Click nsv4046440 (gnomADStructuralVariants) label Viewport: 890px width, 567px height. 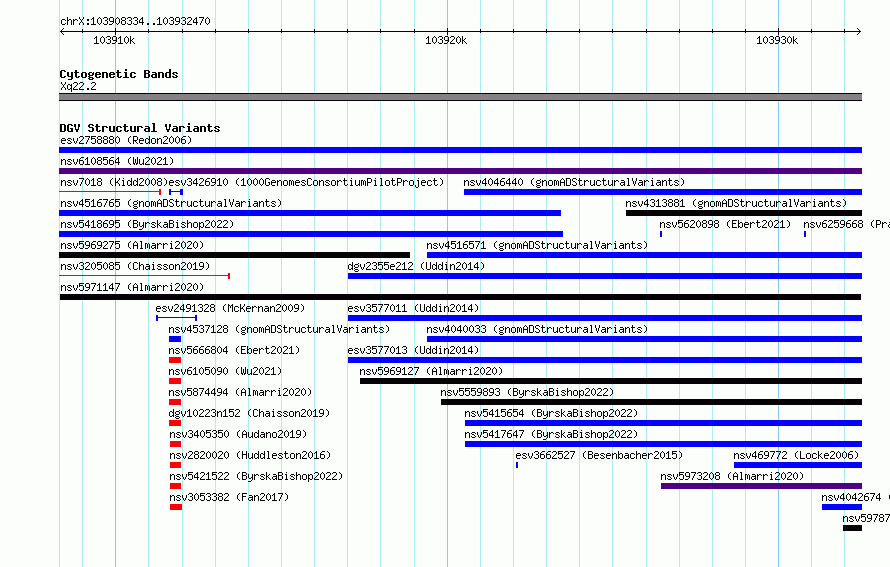tap(574, 182)
